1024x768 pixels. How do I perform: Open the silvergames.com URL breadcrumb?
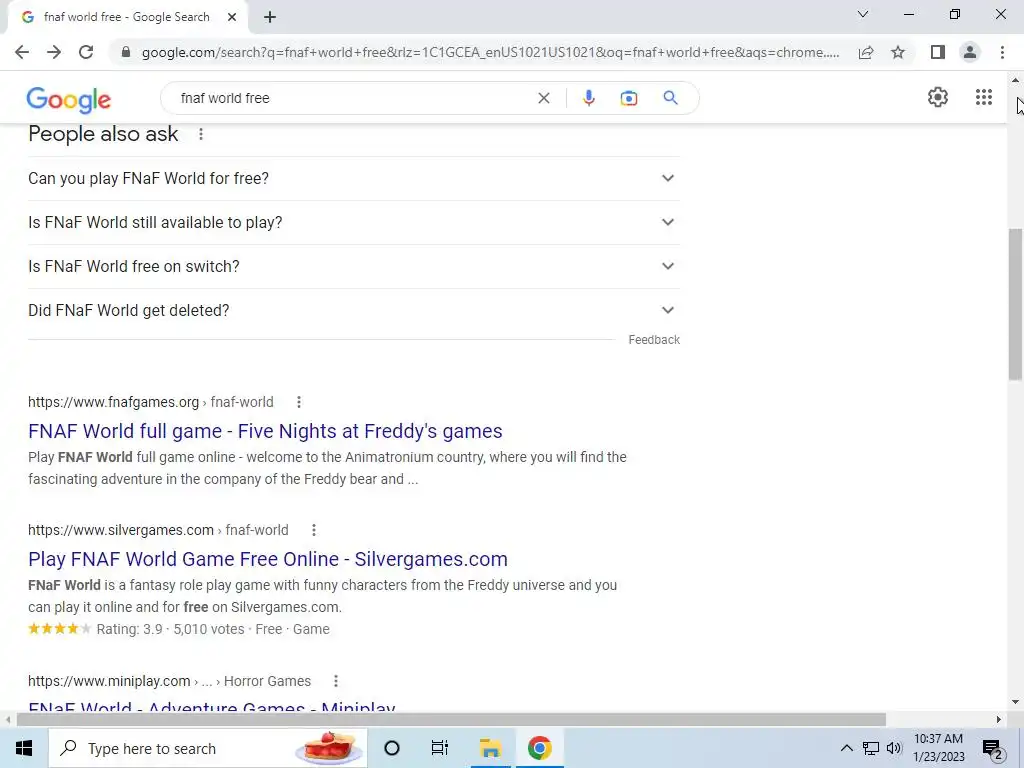158,530
